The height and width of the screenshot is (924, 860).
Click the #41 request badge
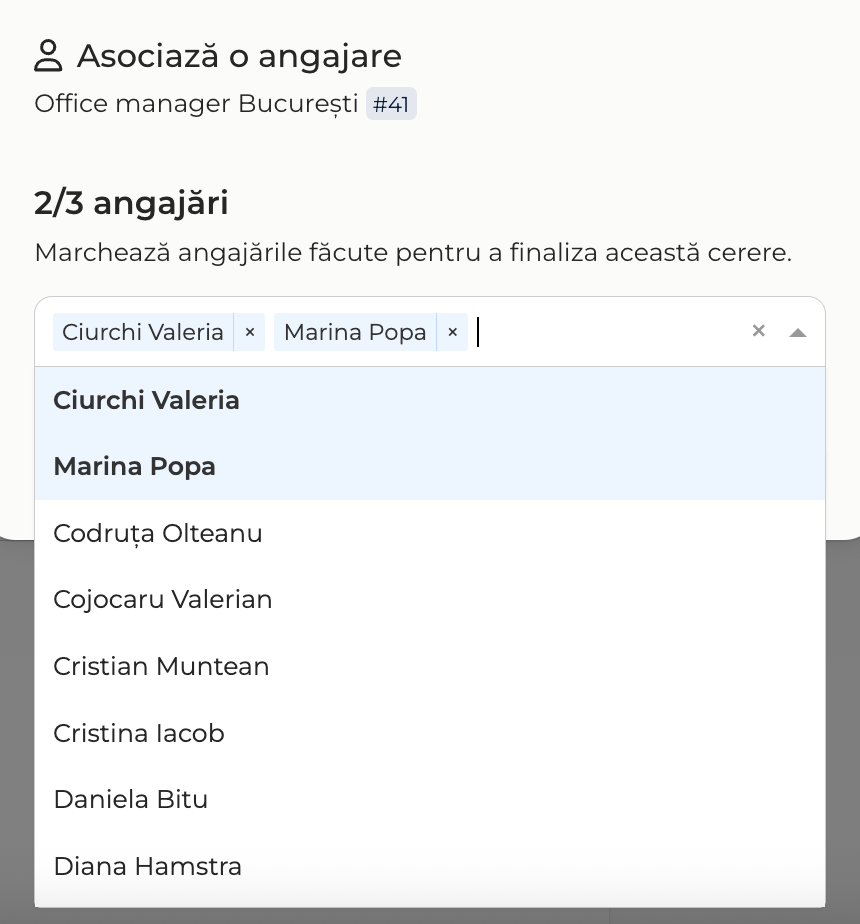click(x=391, y=104)
